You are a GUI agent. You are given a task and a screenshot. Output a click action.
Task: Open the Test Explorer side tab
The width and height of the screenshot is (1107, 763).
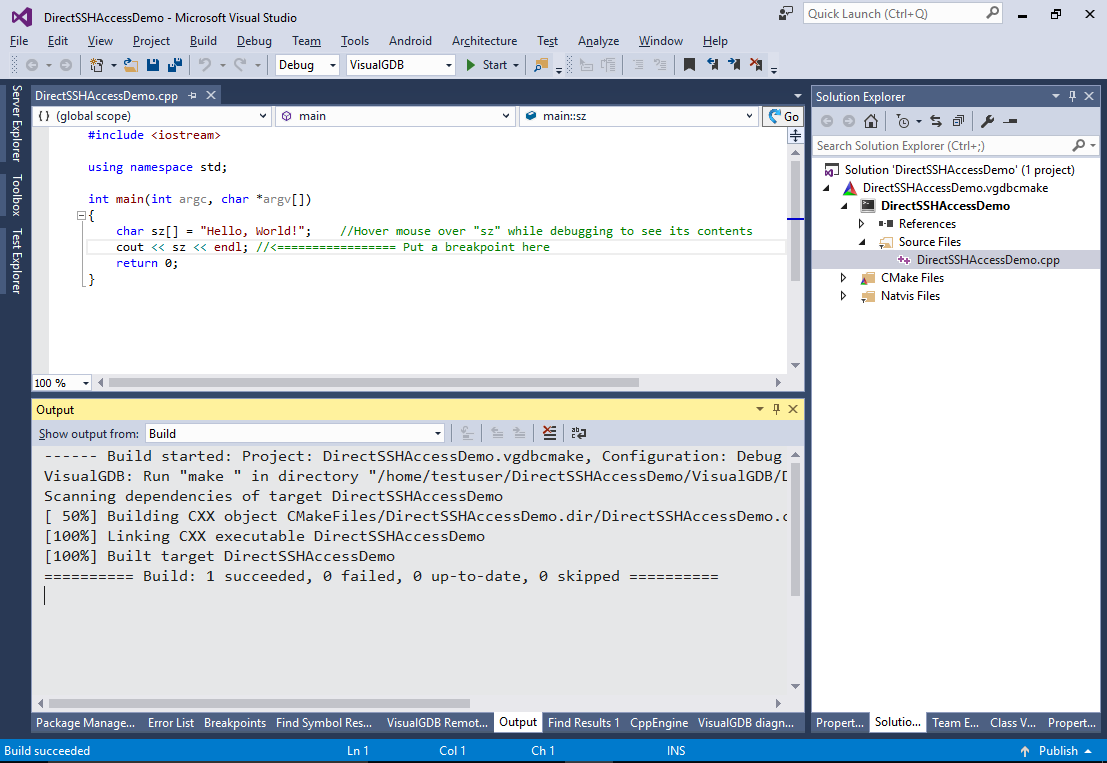tap(16, 261)
